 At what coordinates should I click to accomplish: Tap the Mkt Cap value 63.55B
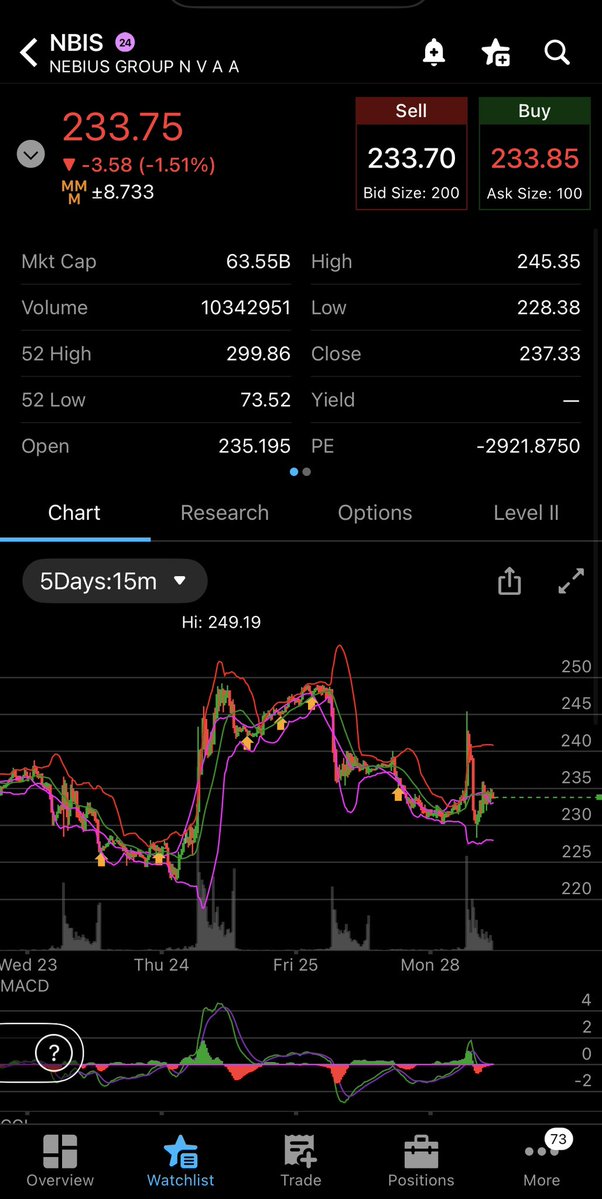[259, 262]
